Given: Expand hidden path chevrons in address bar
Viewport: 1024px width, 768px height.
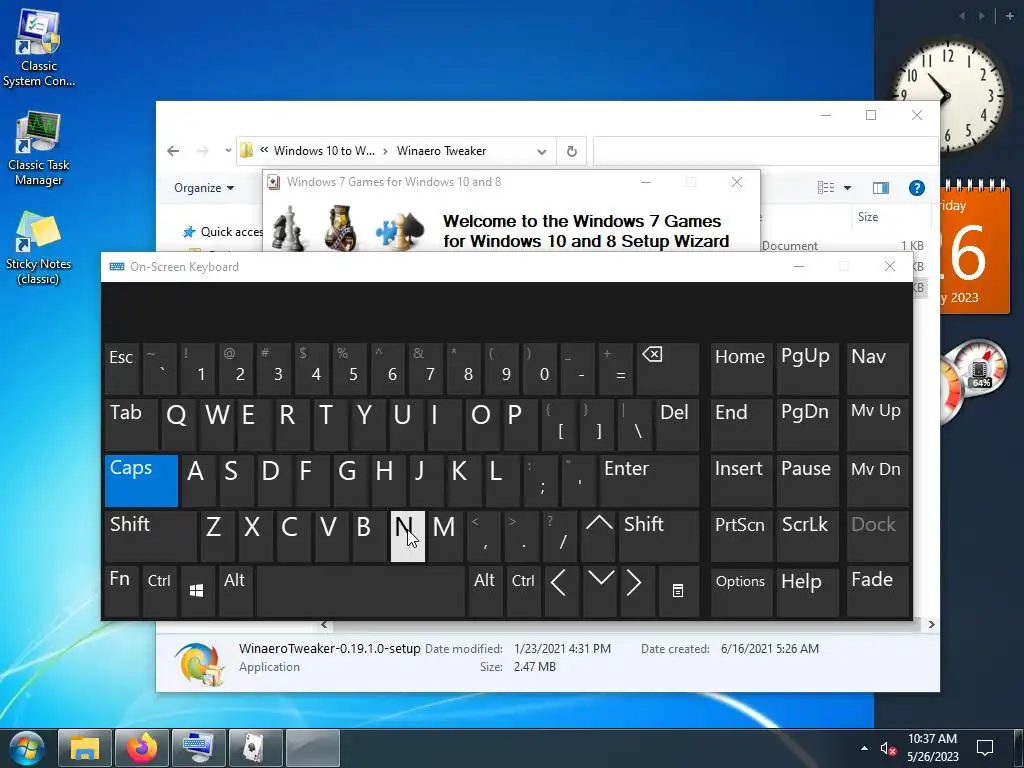Looking at the screenshot, I should (x=264, y=150).
